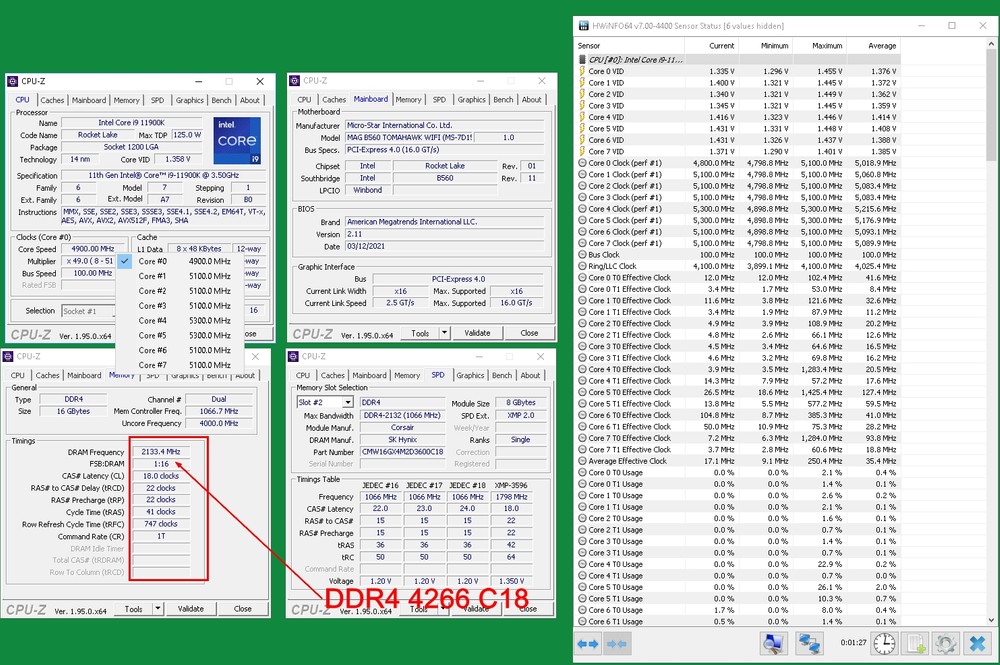Screen dimensions: 1000x665
Task: Select Core #7 in the core menu
Action: click(180, 365)
